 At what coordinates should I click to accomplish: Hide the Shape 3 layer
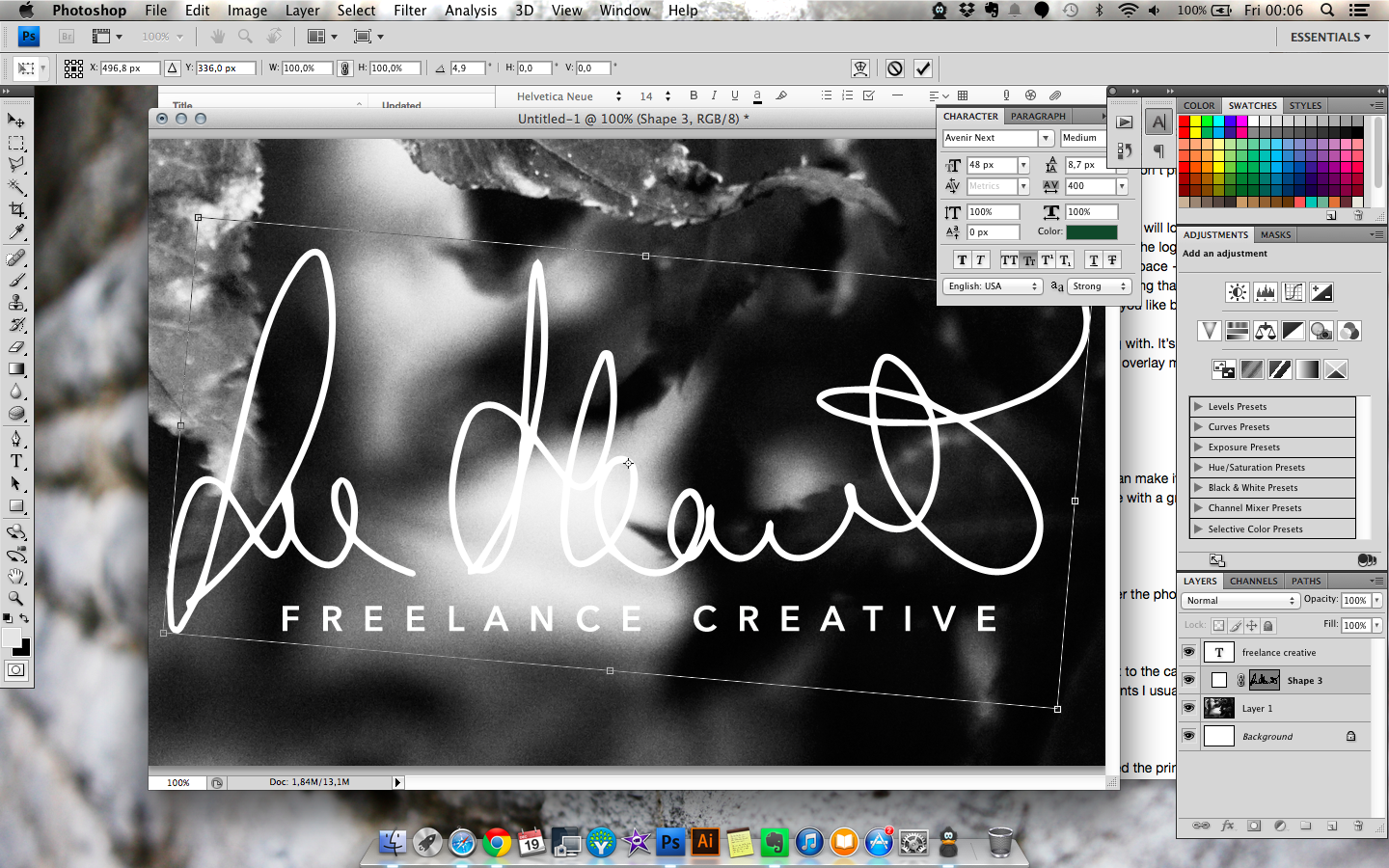[x=1188, y=680]
